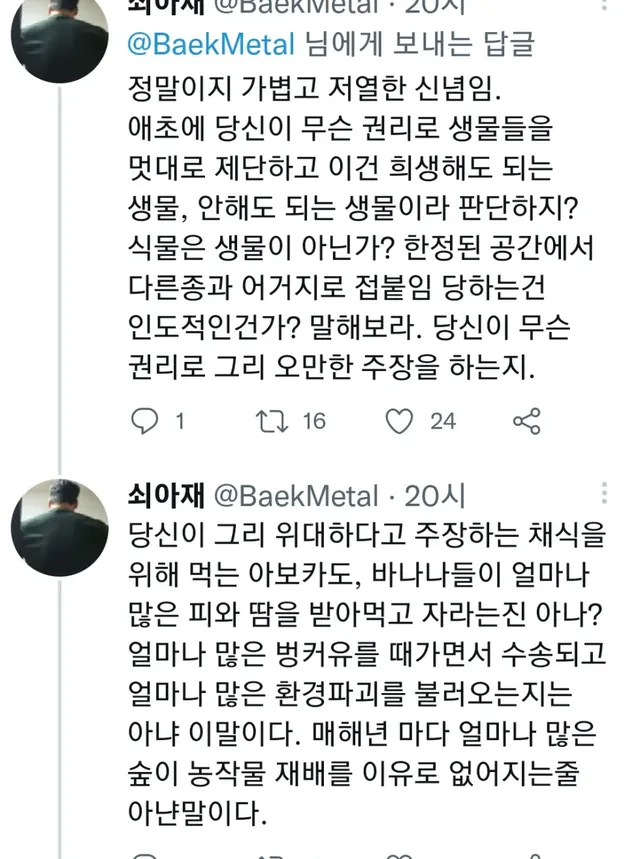View the 24 likes count
The height and width of the screenshot is (859, 640).
tap(443, 421)
